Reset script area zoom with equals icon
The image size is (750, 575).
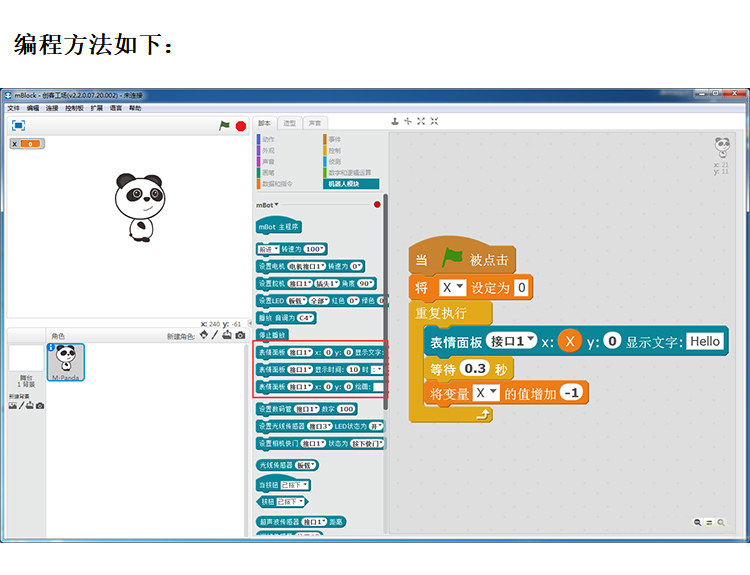709,522
